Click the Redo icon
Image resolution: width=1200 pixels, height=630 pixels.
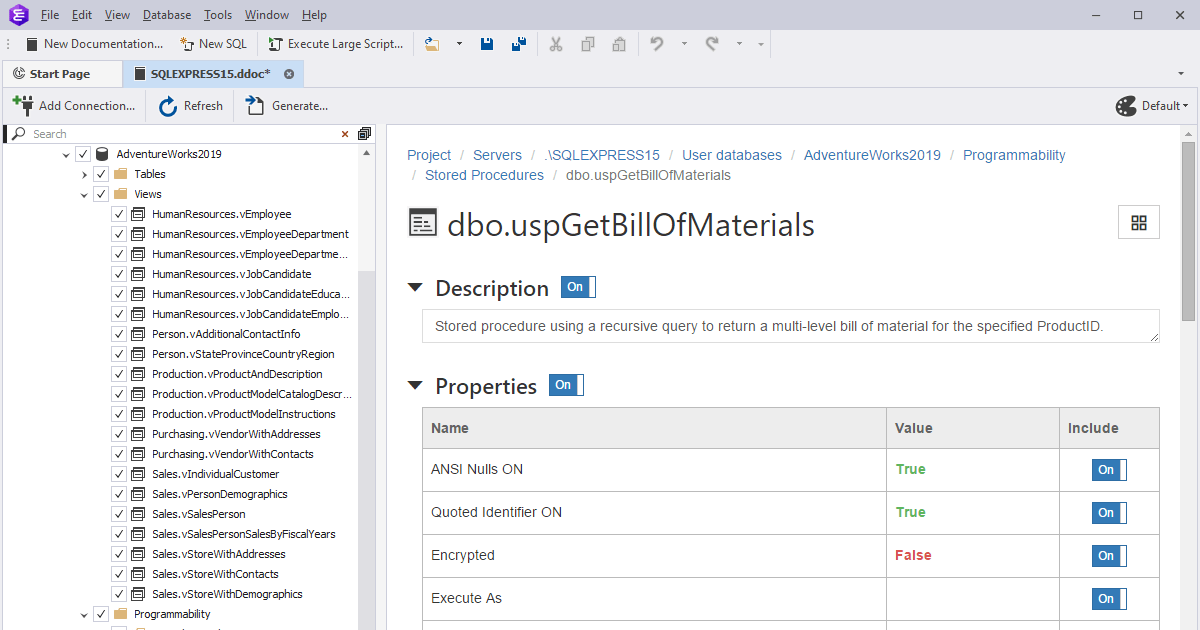click(711, 44)
